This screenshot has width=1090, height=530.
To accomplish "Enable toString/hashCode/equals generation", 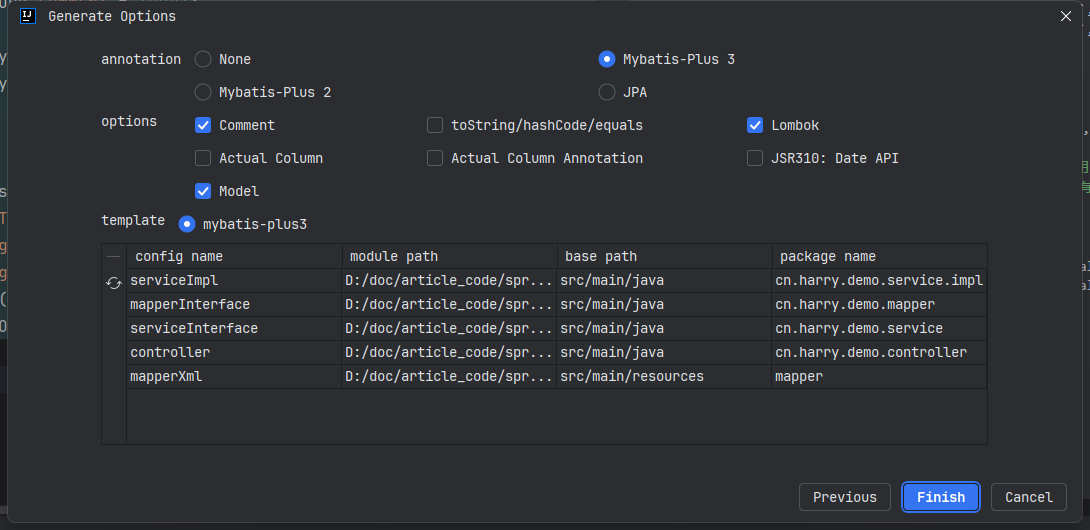I will 435,126.
